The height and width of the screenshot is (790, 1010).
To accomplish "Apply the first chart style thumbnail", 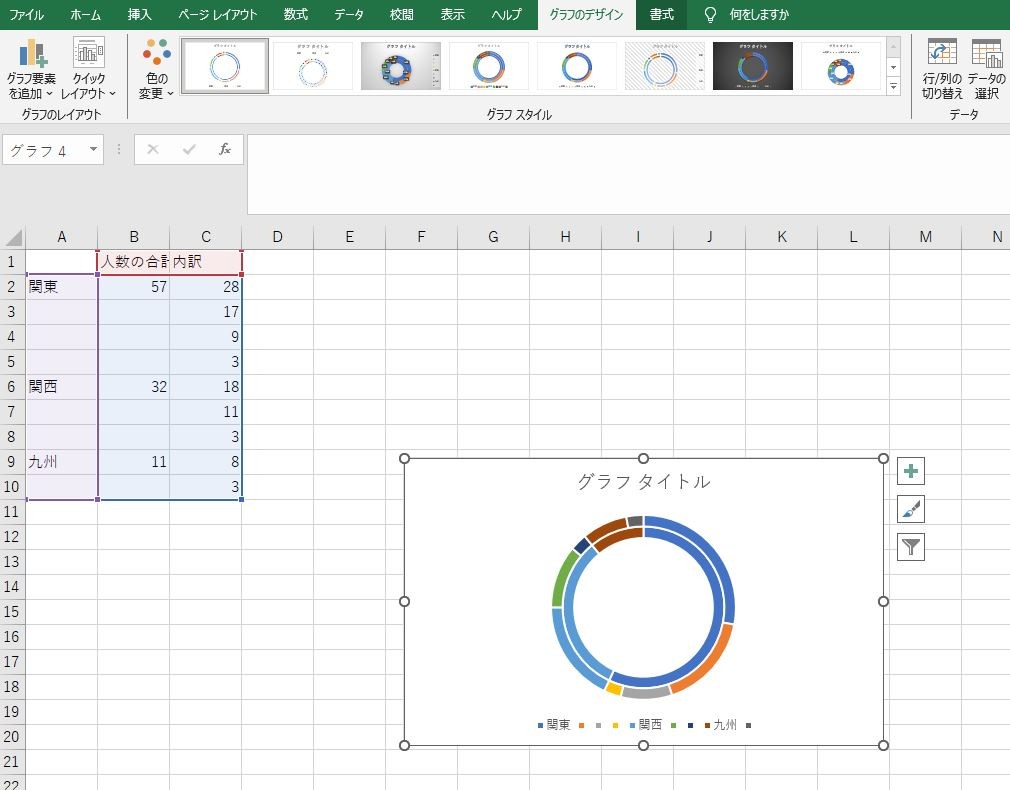I will (225, 66).
